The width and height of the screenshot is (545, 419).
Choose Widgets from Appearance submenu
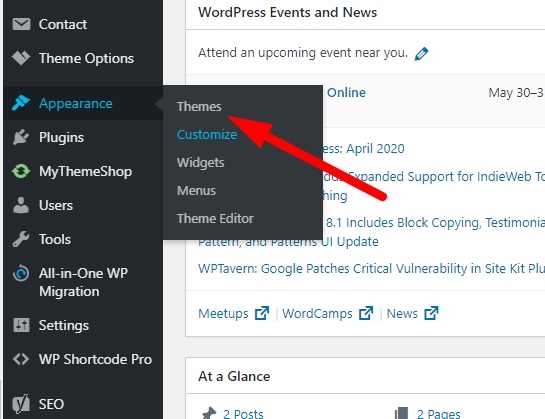(201, 163)
